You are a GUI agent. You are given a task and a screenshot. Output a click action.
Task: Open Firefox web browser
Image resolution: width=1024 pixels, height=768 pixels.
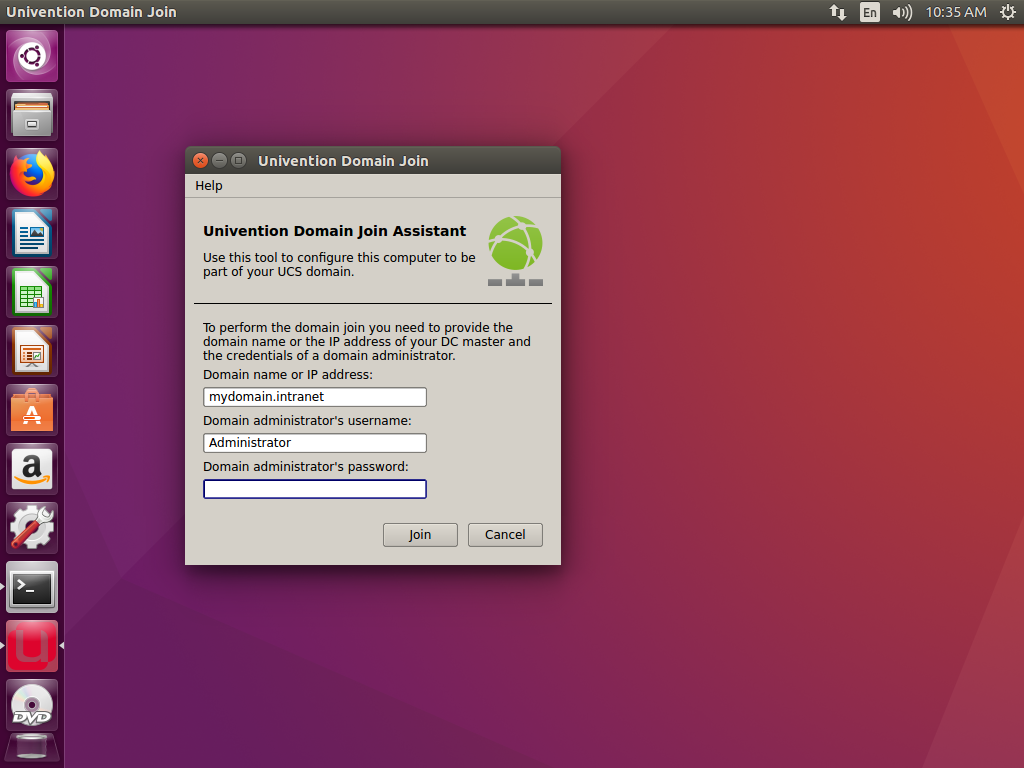(32, 174)
